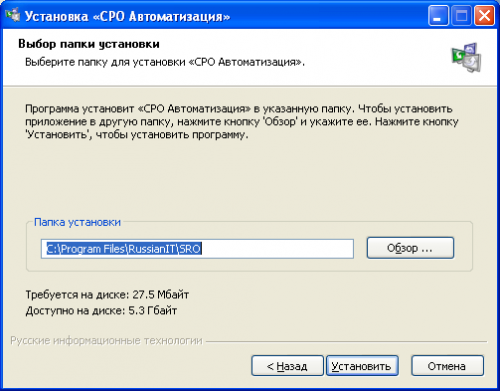The height and width of the screenshot is (391, 500).
Task: Click the 'Требуется на диске: 27.5 Мбайт' text
Action: (107, 295)
